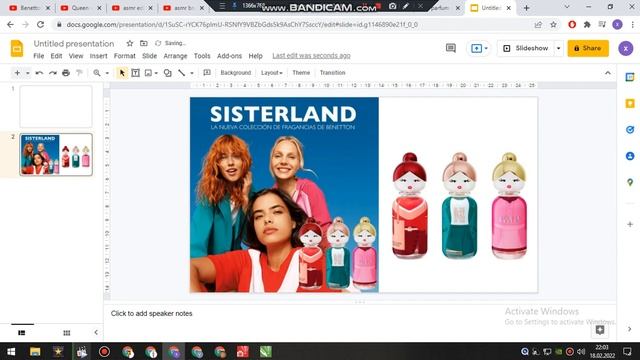The width and height of the screenshot is (640, 360).
Task: Click the Untitled presentation title field
Action: click(x=74, y=43)
